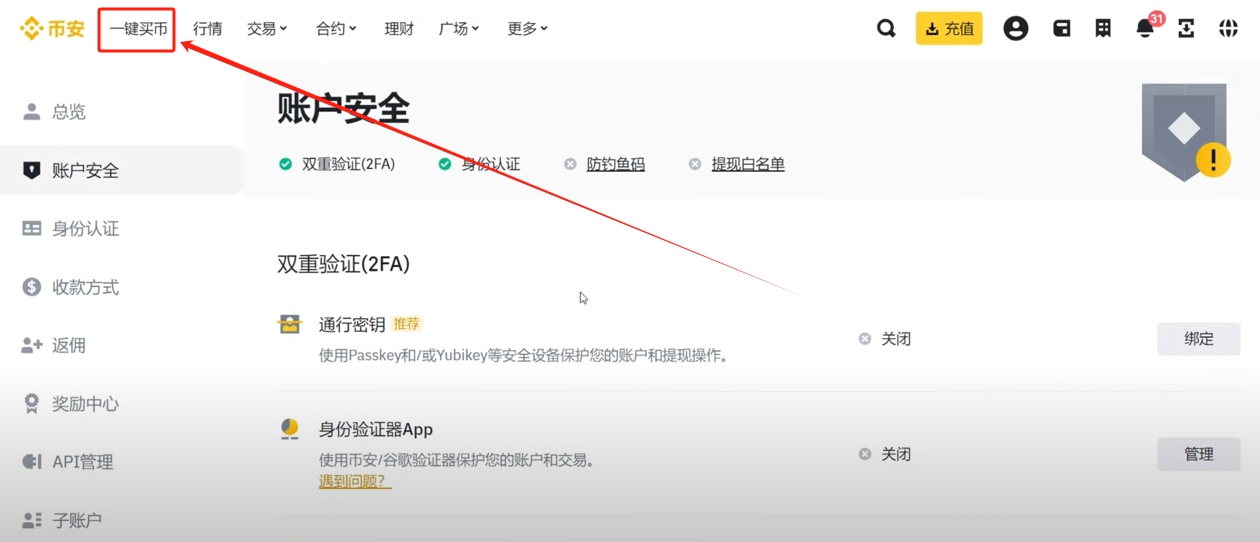
Task: Click the 身份认证 ID card icon
Action: click(x=32, y=228)
